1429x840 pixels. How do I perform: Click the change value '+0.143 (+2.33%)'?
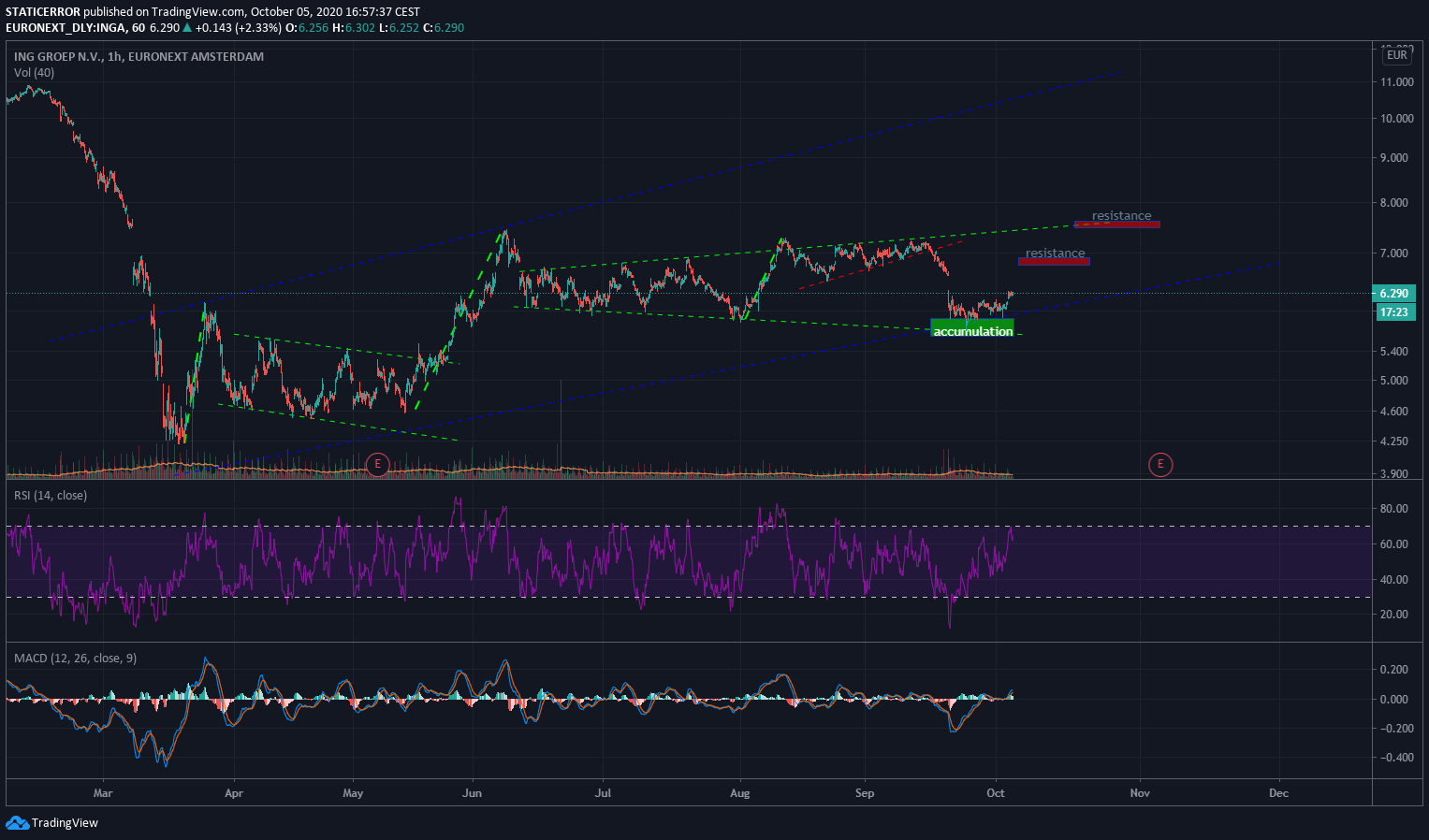click(x=239, y=28)
